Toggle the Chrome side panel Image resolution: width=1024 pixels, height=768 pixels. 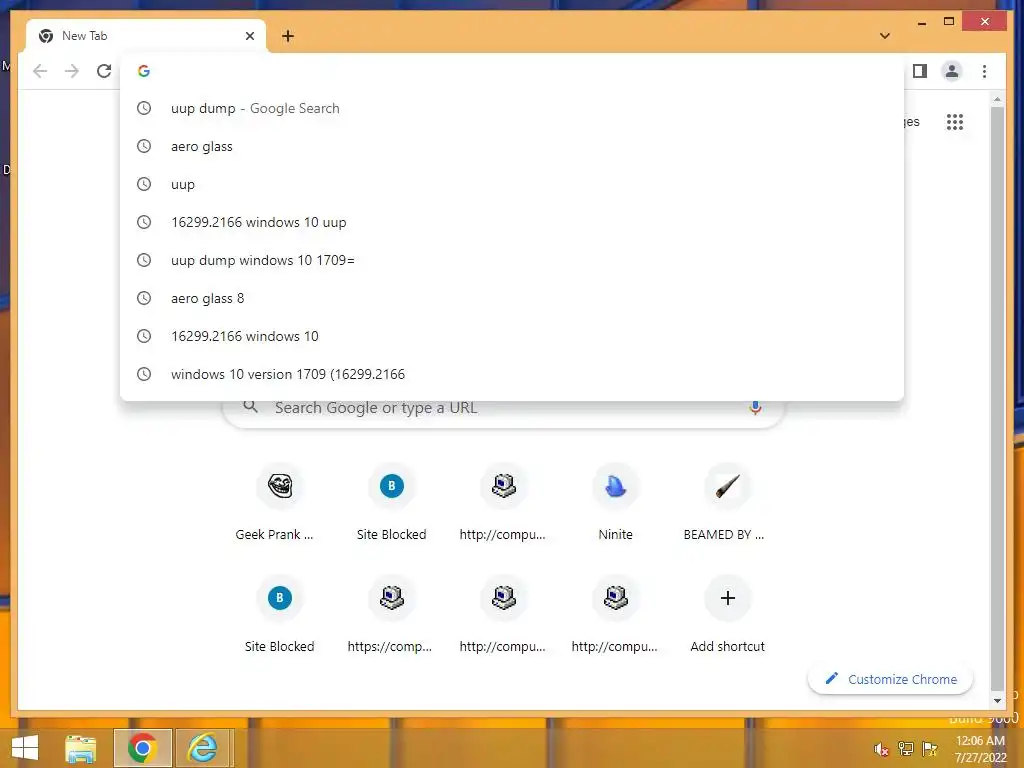pos(920,71)
